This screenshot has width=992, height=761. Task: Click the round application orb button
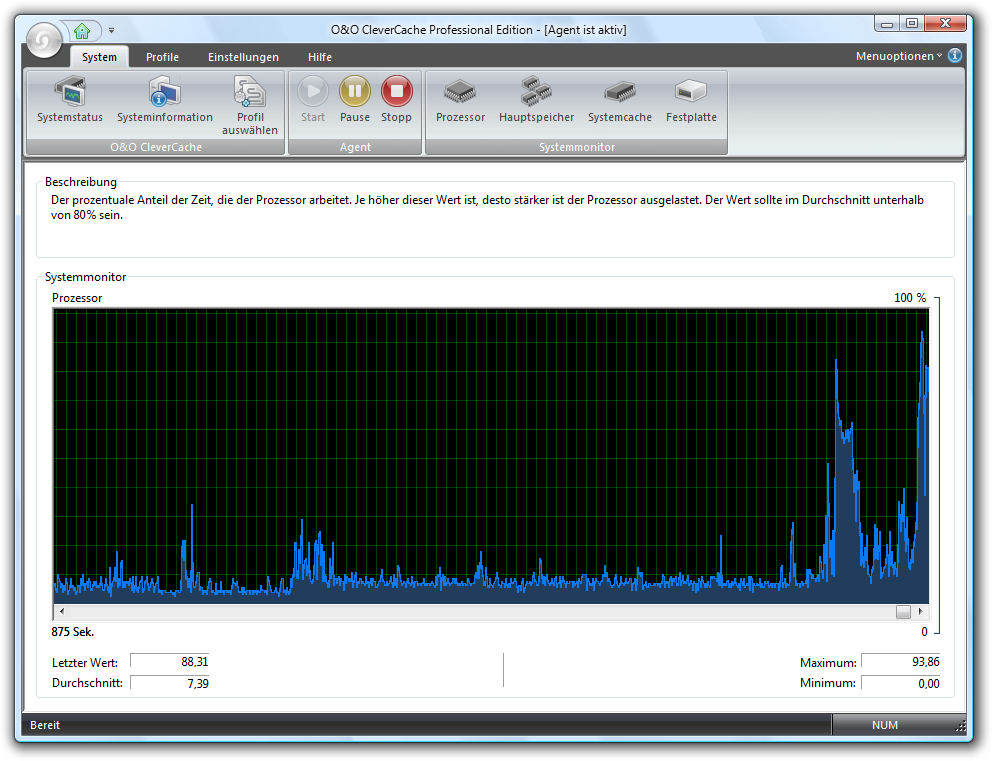coord(44,40)
